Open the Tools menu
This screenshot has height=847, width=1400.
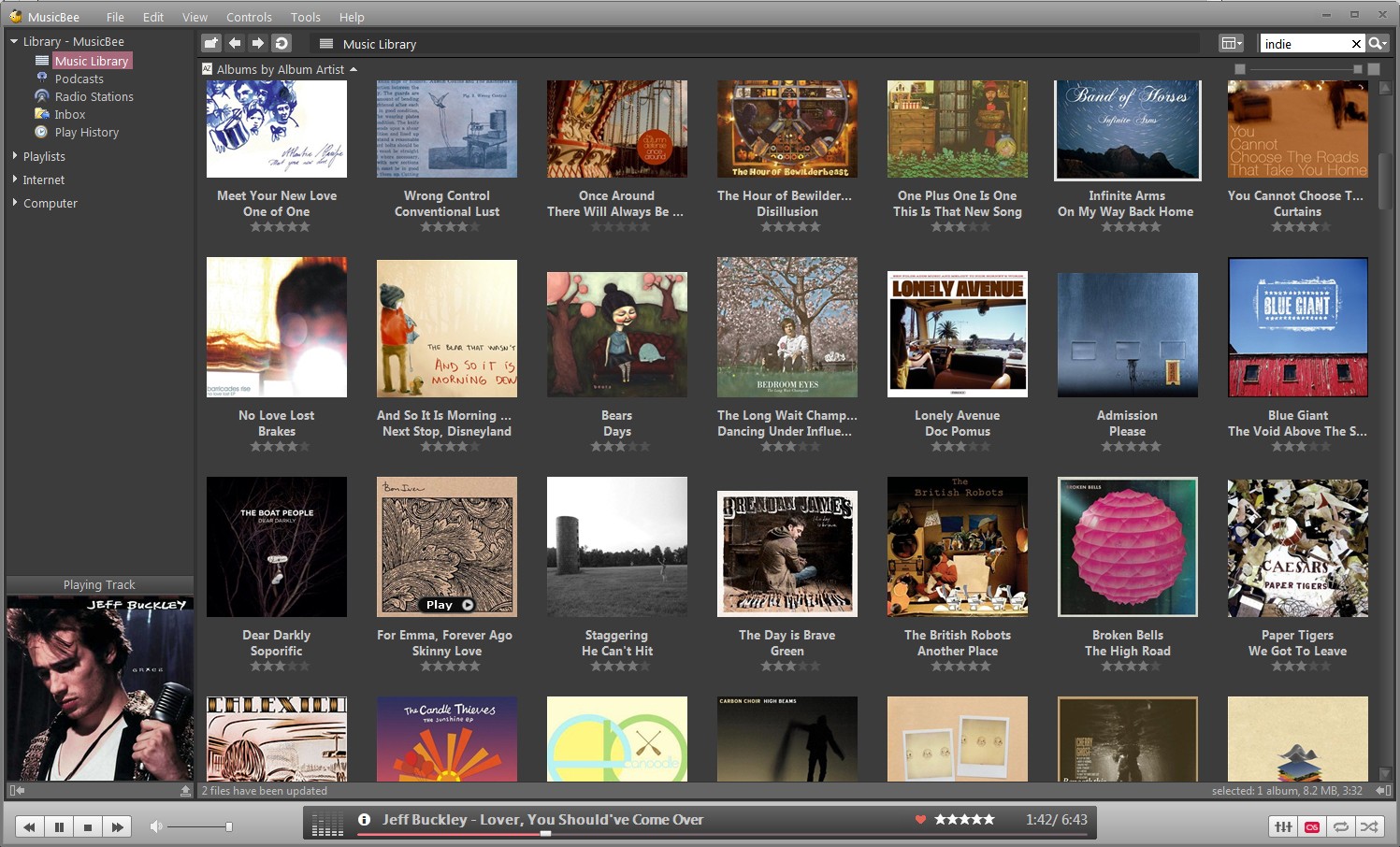pos(304,16)
